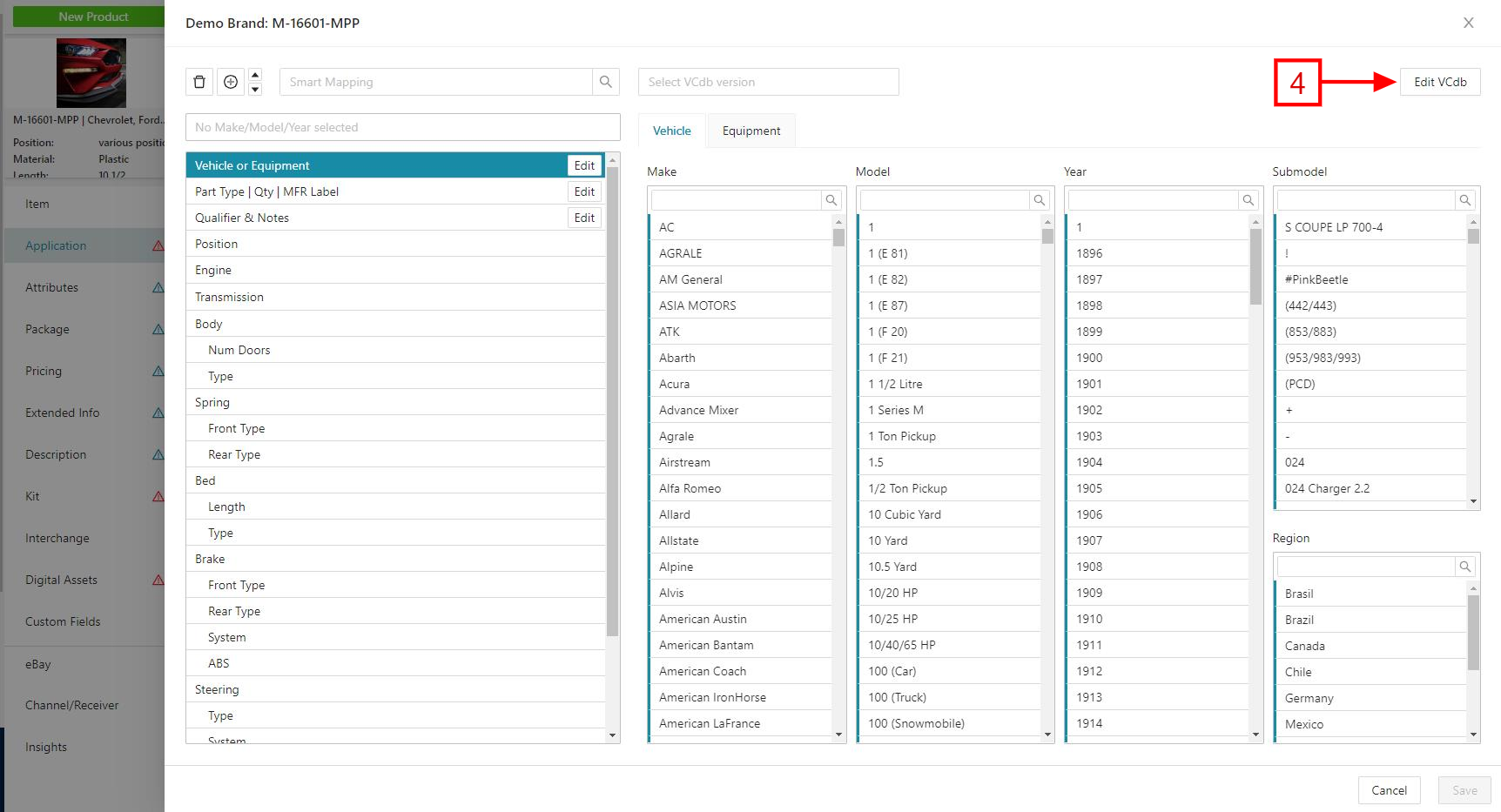Click the Submodel column search icon
This screenshot has height=812, width=1501.
click(x=1465, y=200)
